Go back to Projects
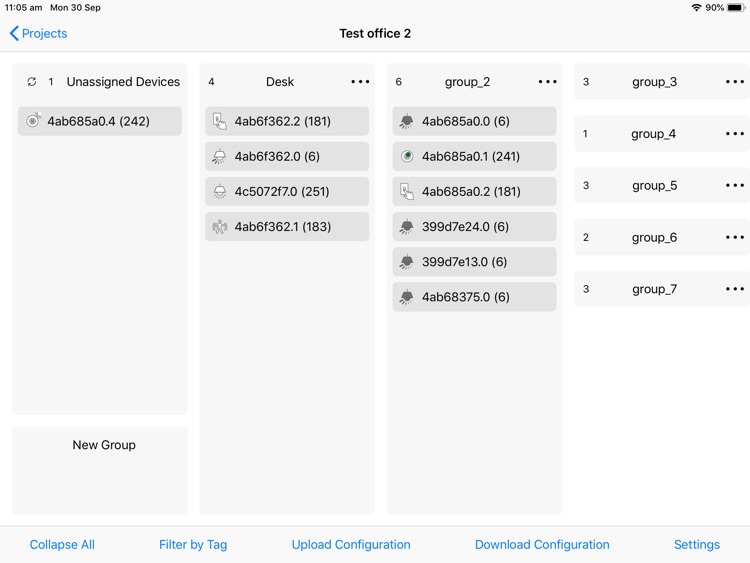The height and width of the screenshot is (563, 750). 38,33
